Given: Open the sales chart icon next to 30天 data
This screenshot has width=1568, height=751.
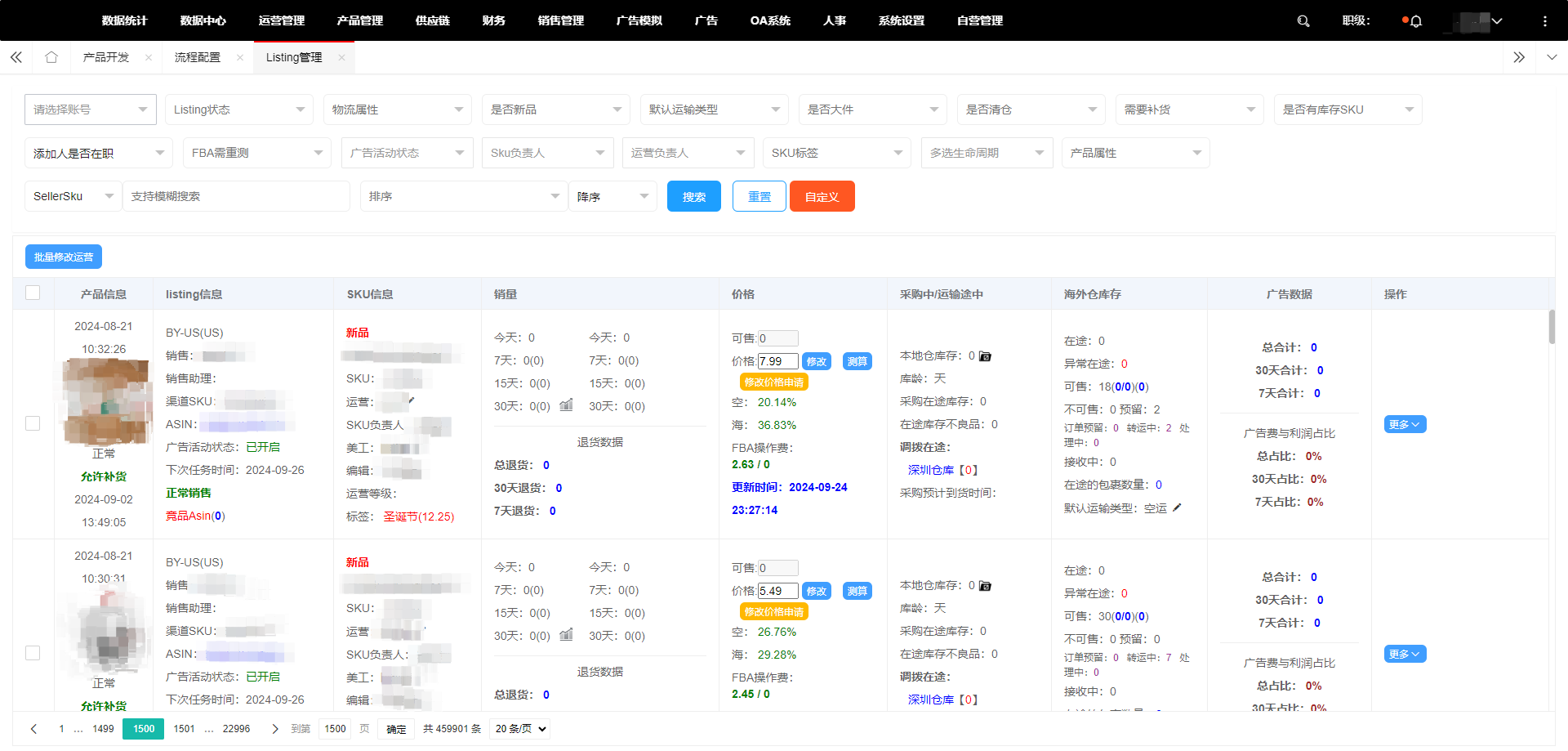Looking at the screenshot, I should [x=566, y=404].
